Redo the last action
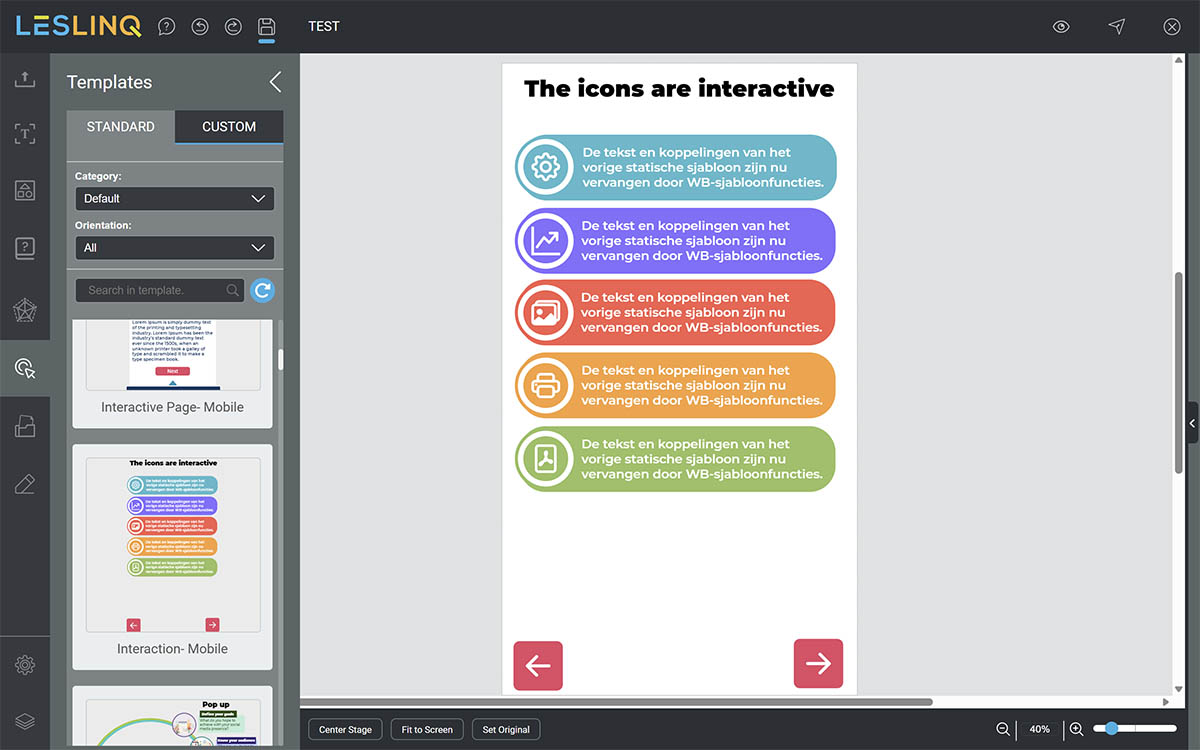 coord(233,27)
